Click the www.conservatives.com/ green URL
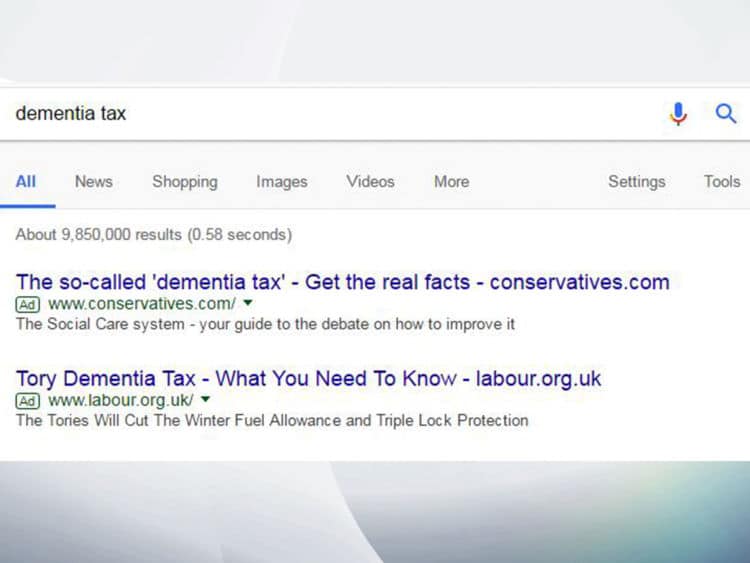Viewport: 750px width, 563px height. coord(141,303)
